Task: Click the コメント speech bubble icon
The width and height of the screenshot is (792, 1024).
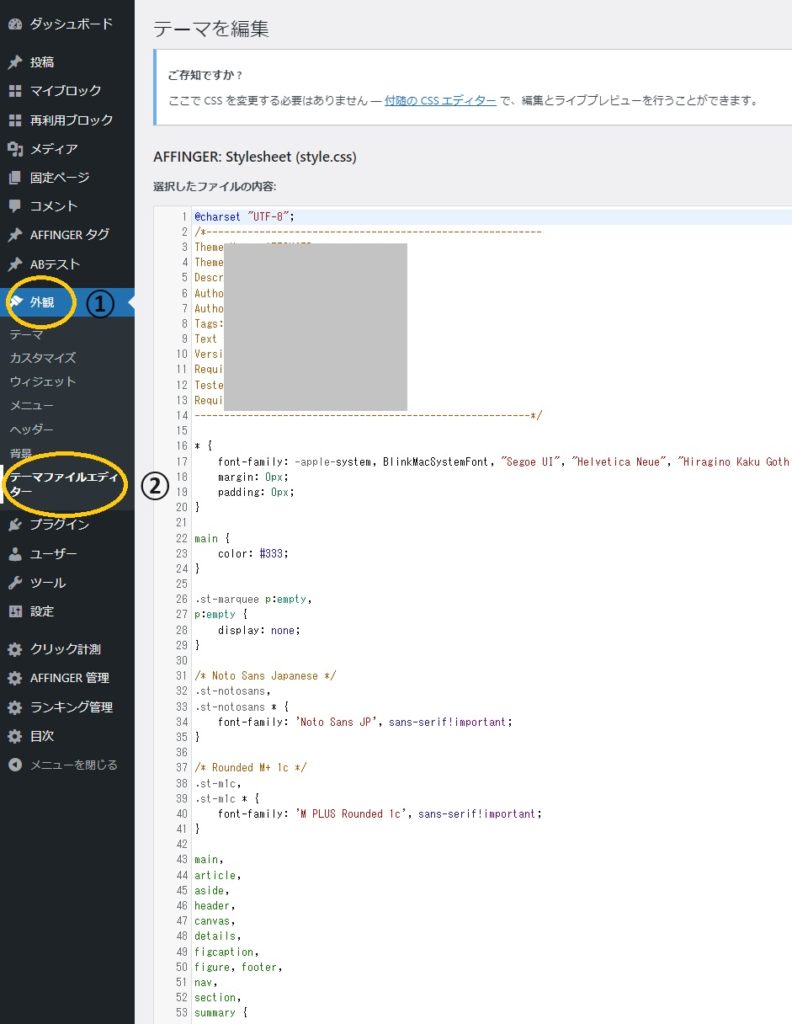Action: click(15, 206)
